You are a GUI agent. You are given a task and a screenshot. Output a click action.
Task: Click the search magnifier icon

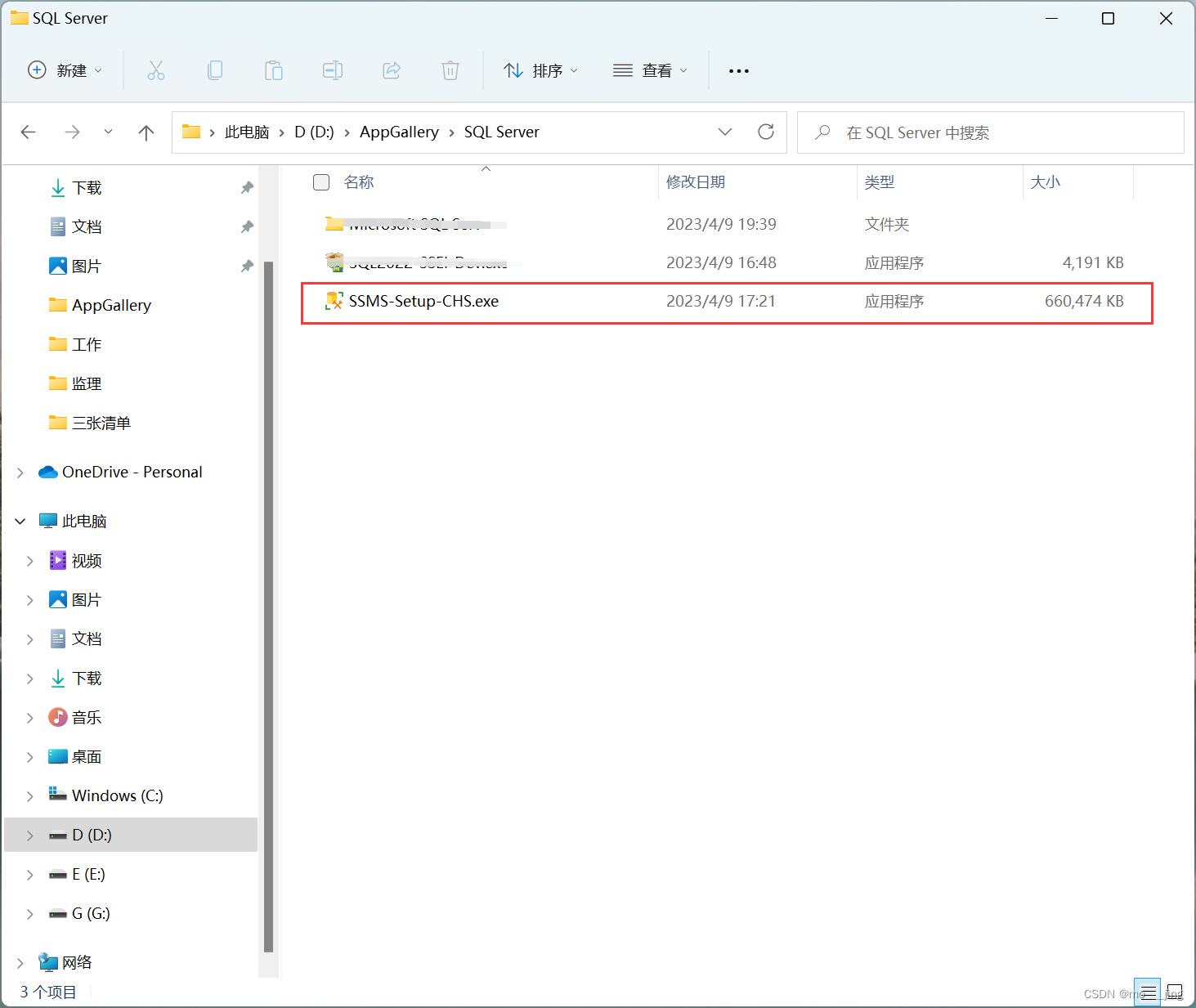(x=823, y=132)
